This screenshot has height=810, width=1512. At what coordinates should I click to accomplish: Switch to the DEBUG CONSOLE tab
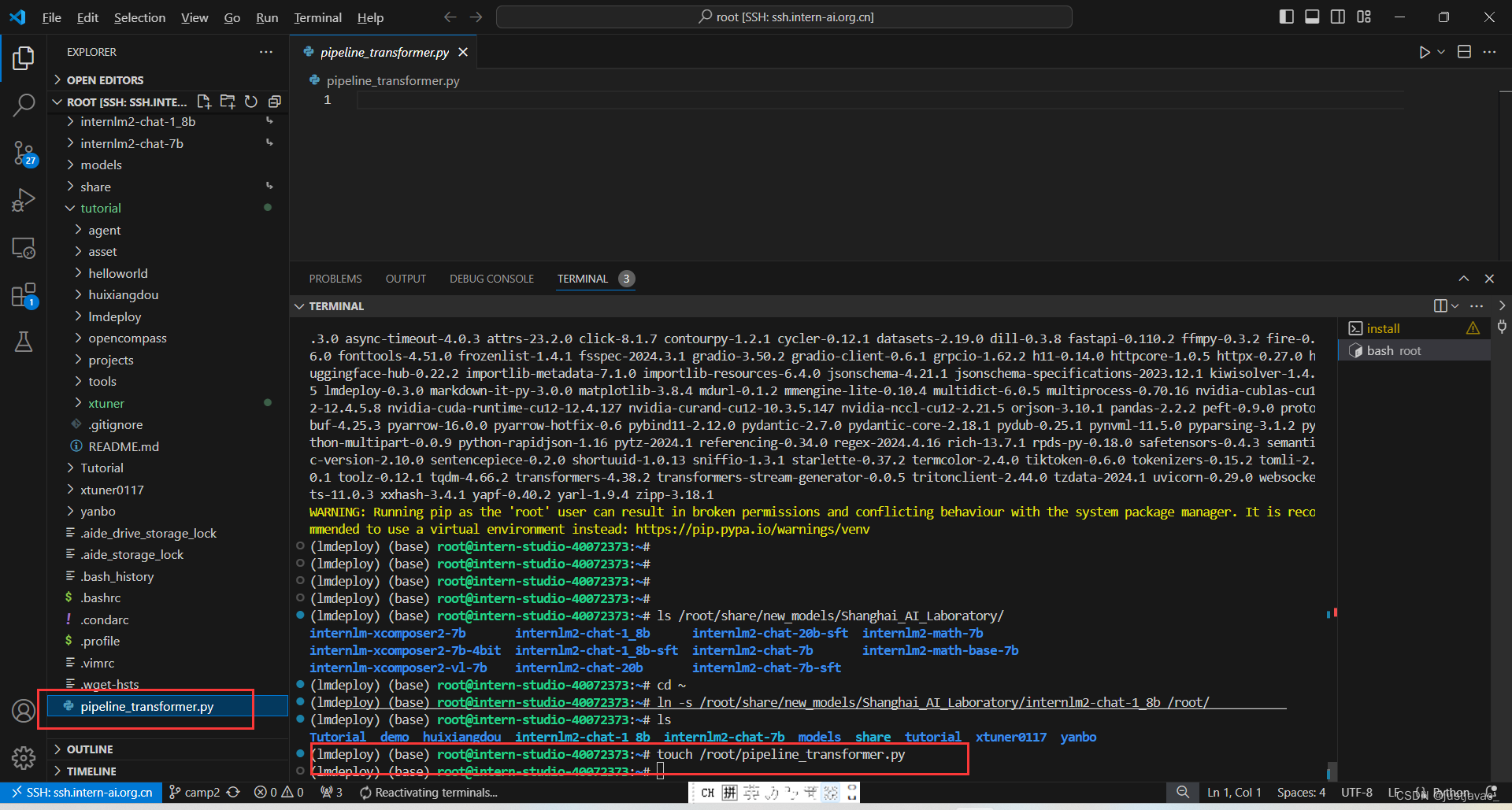(x=491, y=278)
